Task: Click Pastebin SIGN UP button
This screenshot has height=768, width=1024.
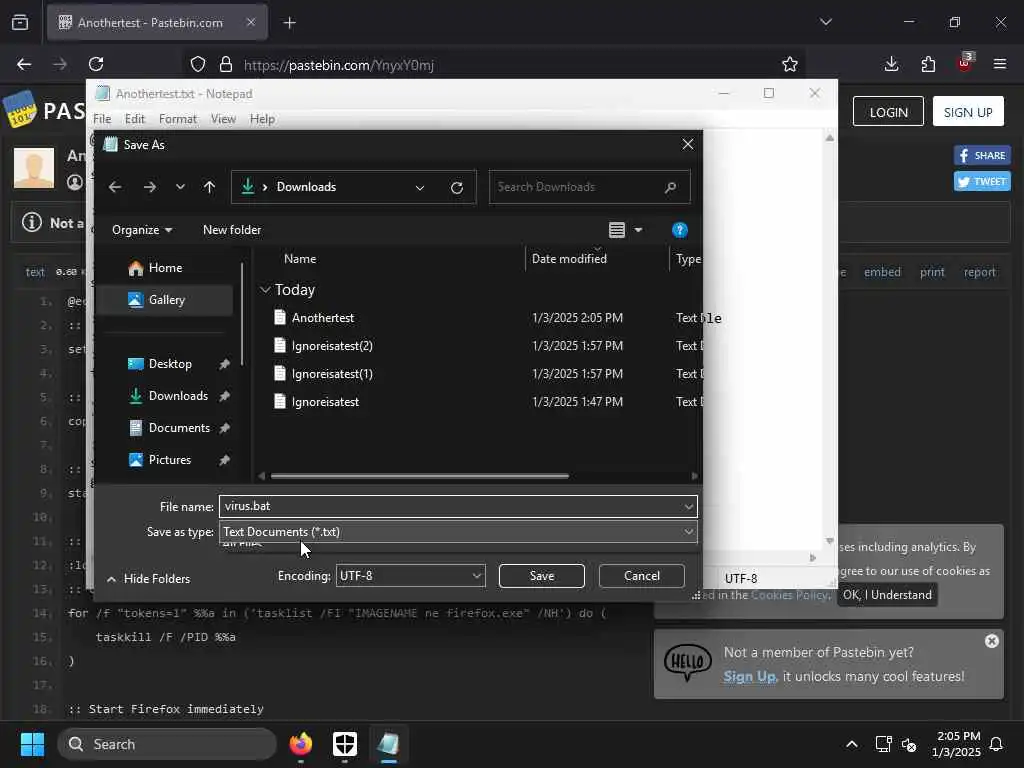Action: [x=968, y=112]
